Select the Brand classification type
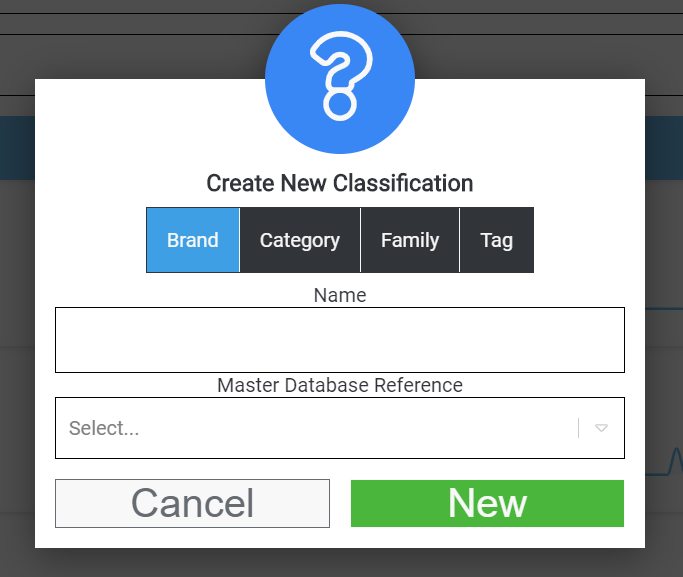Image resolution: width=683 pixels, height=577 pixels. click(x=193, y=240)
